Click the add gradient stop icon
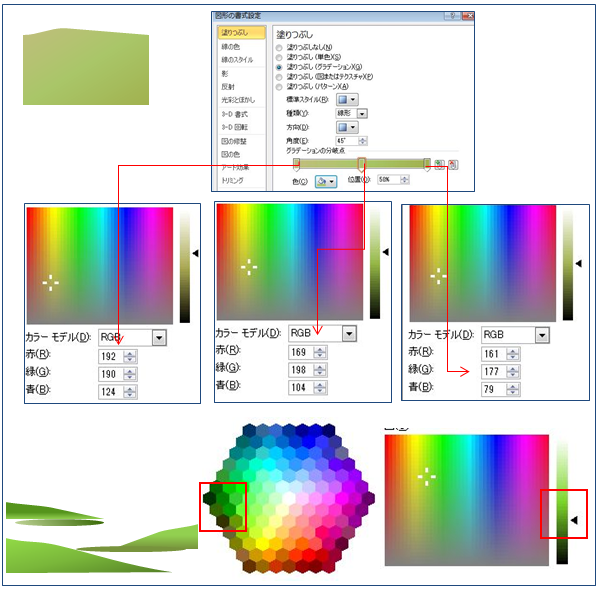The height and width of the screenshot is (593, 600). (x=439, y=164)
